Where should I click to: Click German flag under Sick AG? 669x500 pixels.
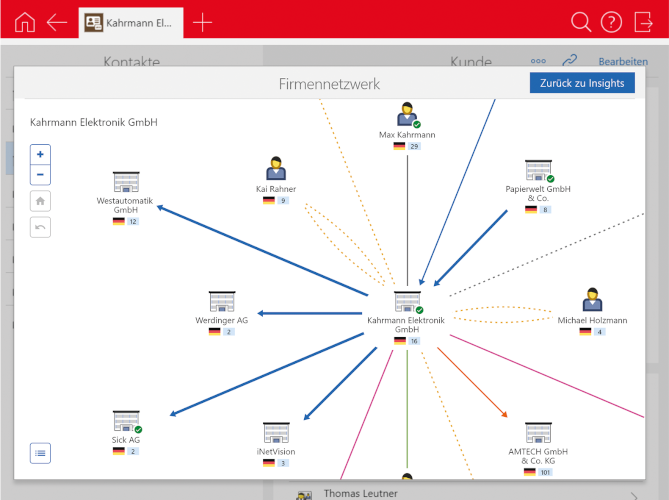tap(119, 451)
